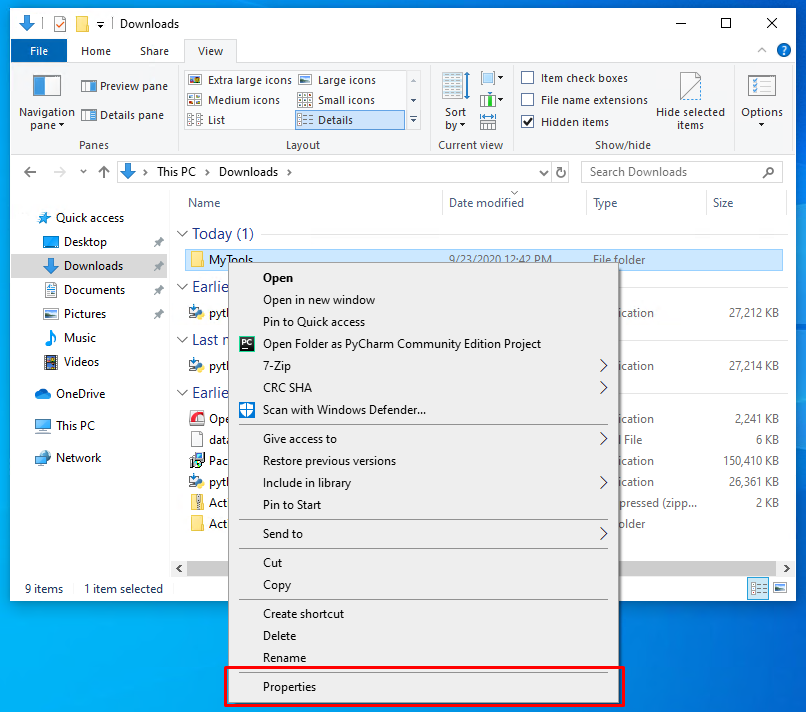Switch to List layout
Viewport: 806px width, 712px height.
(x=207, y=120)
